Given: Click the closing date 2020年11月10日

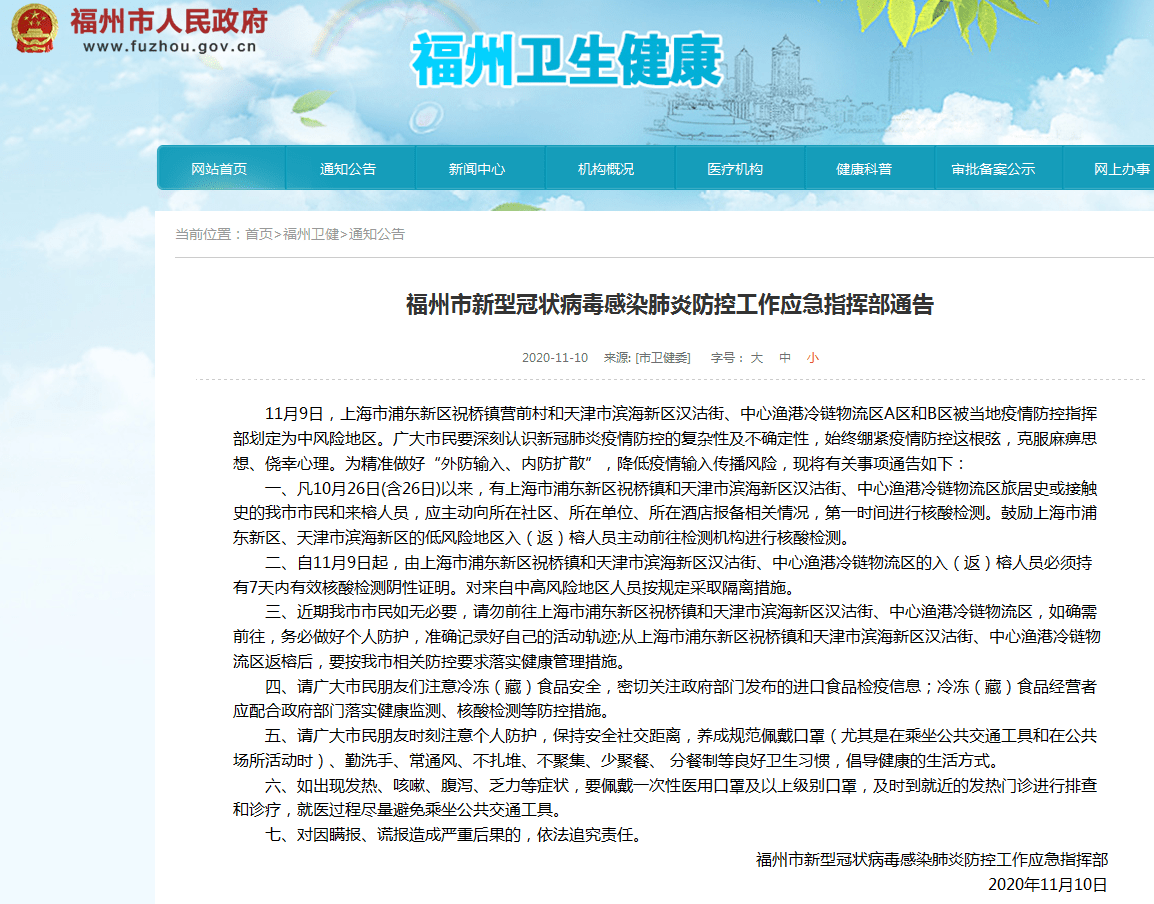Looking at the screenshot, I should click(x=1048, y=884).
